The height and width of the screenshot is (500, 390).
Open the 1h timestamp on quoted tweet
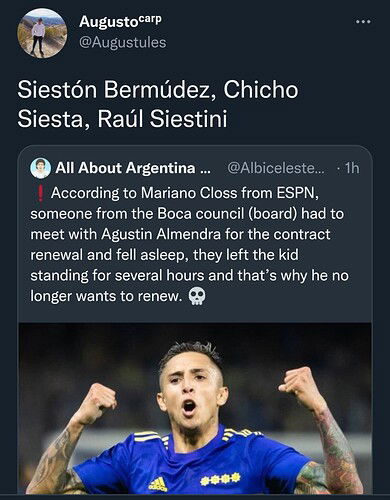pyautogui.click(x=352, y=168)
